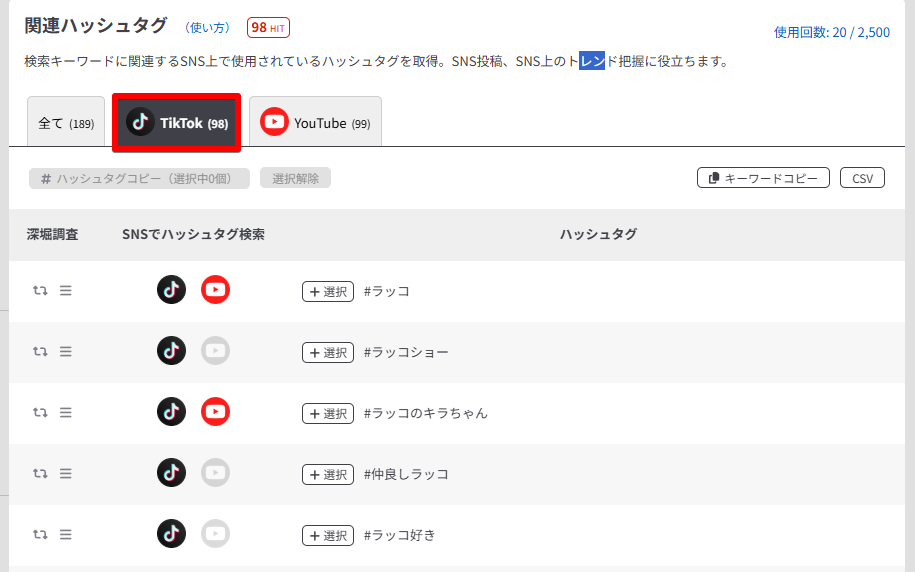Toggle 選択 for #仲良しラッコ hashtag
The height and width of the screenshot is (572, 915).
click(x=328, y=475)
